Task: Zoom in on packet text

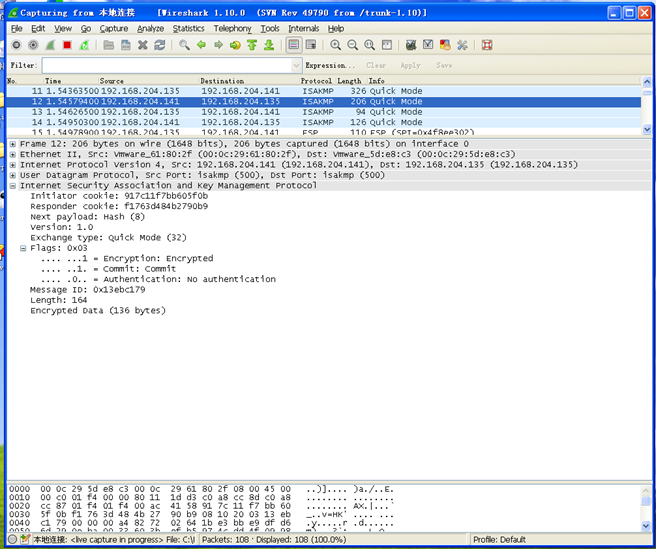Action: 335,45
